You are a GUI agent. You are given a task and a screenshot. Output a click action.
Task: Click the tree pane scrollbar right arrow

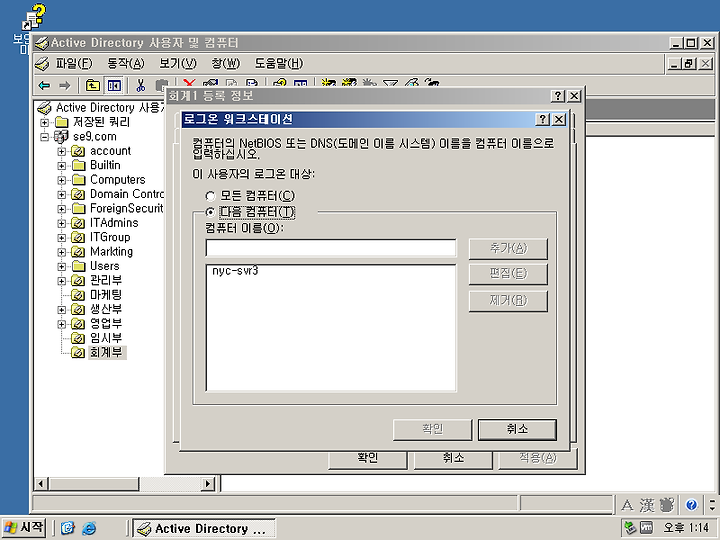point(208,484)
